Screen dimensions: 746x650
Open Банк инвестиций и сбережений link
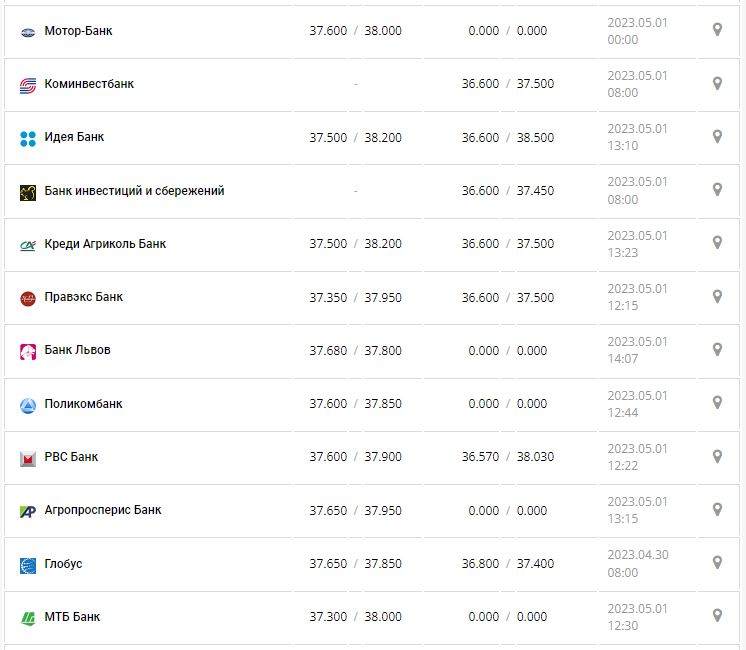[134, 191]
